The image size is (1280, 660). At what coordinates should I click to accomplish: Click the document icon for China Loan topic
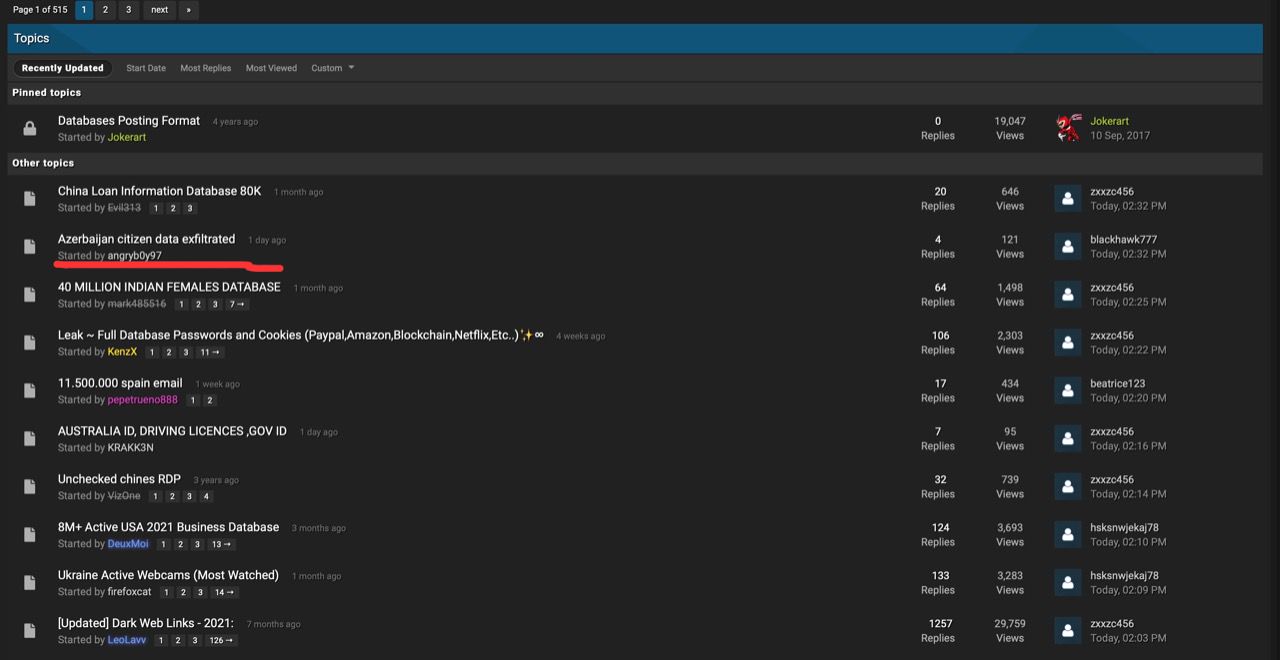[x=30, y=199]
